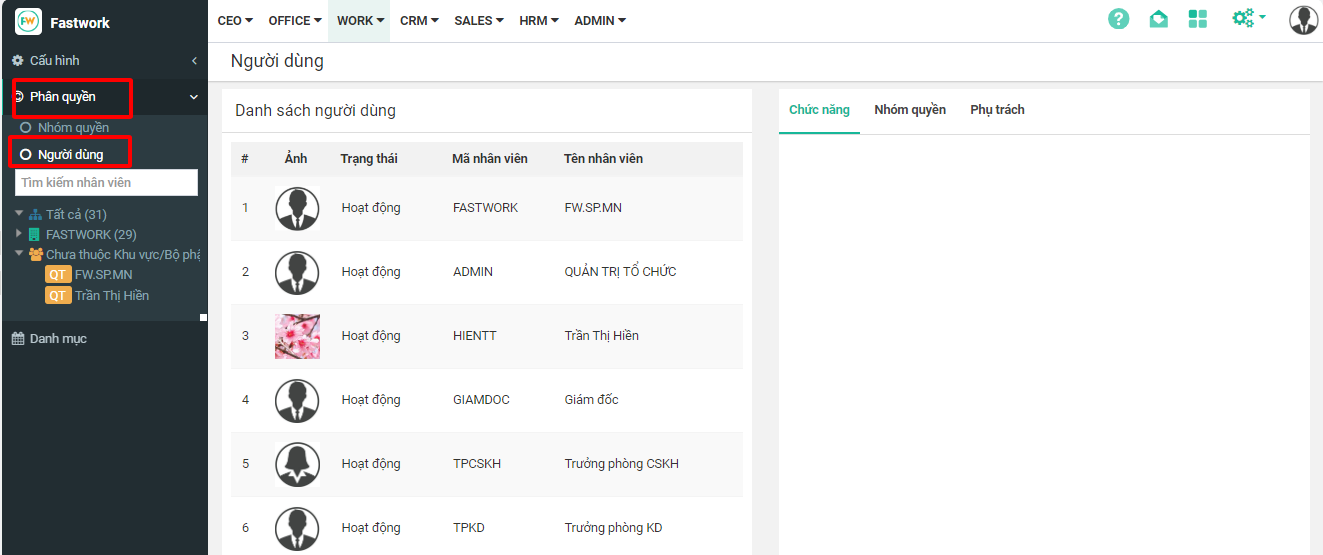Open the apps grid icon

pyautogui.click(x=1197, y=19)
